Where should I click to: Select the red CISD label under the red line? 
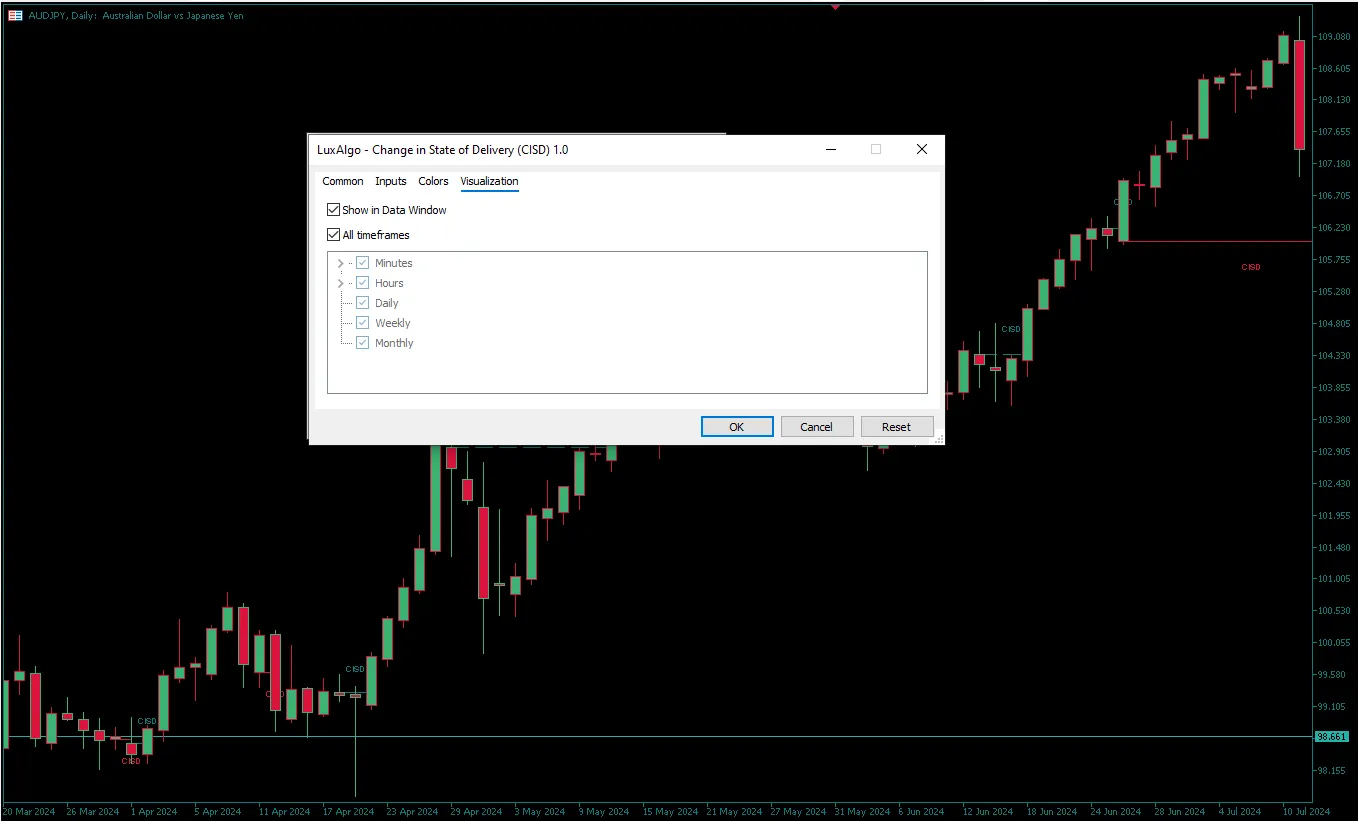point(1251,267)
